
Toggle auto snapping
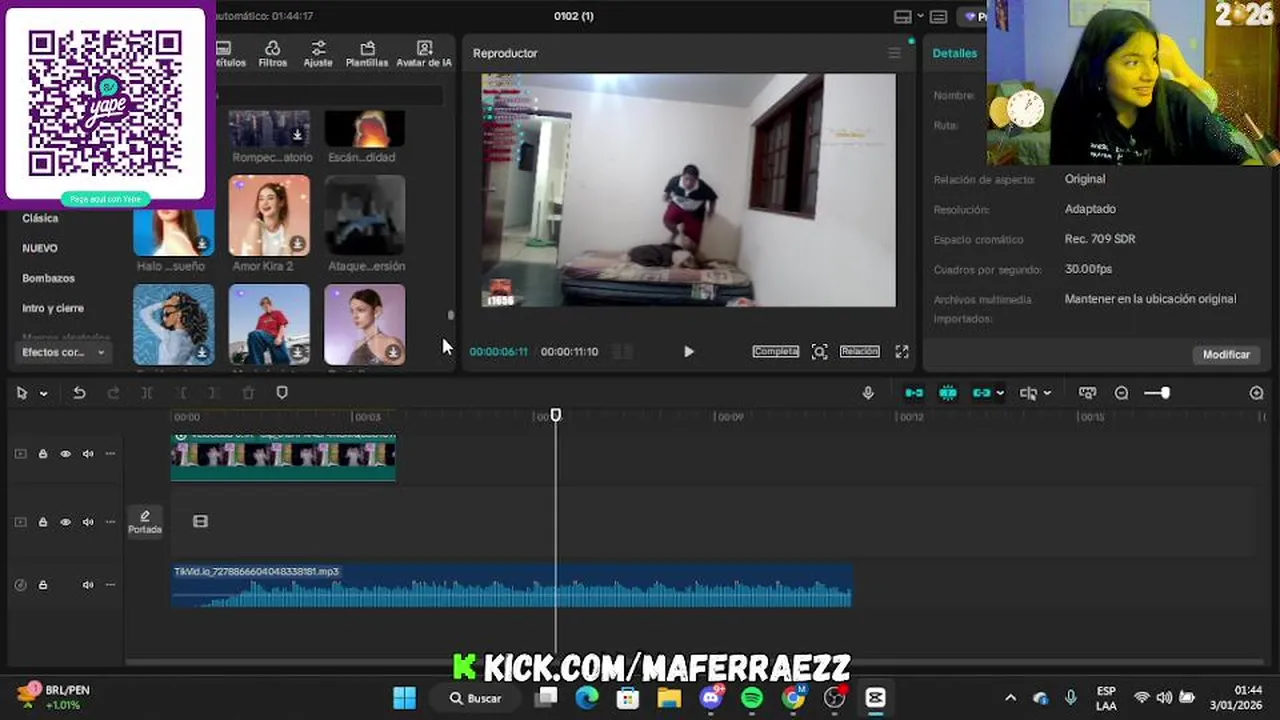coord(948,393)
